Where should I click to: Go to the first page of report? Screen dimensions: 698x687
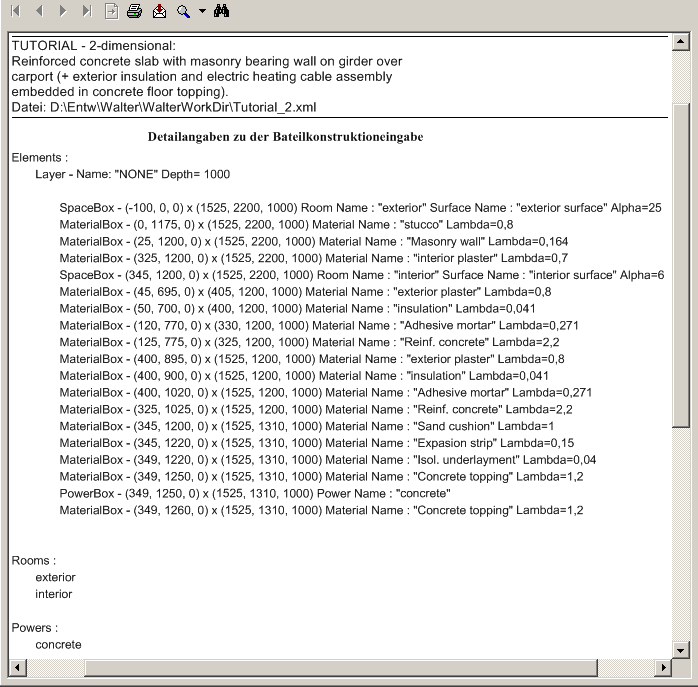click(x=15, y=11)
